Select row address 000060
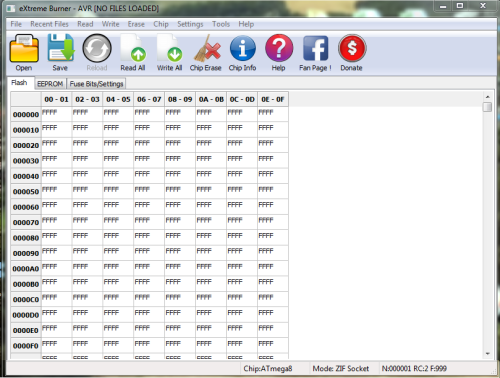The image size is (500, 378). (26, 207)
